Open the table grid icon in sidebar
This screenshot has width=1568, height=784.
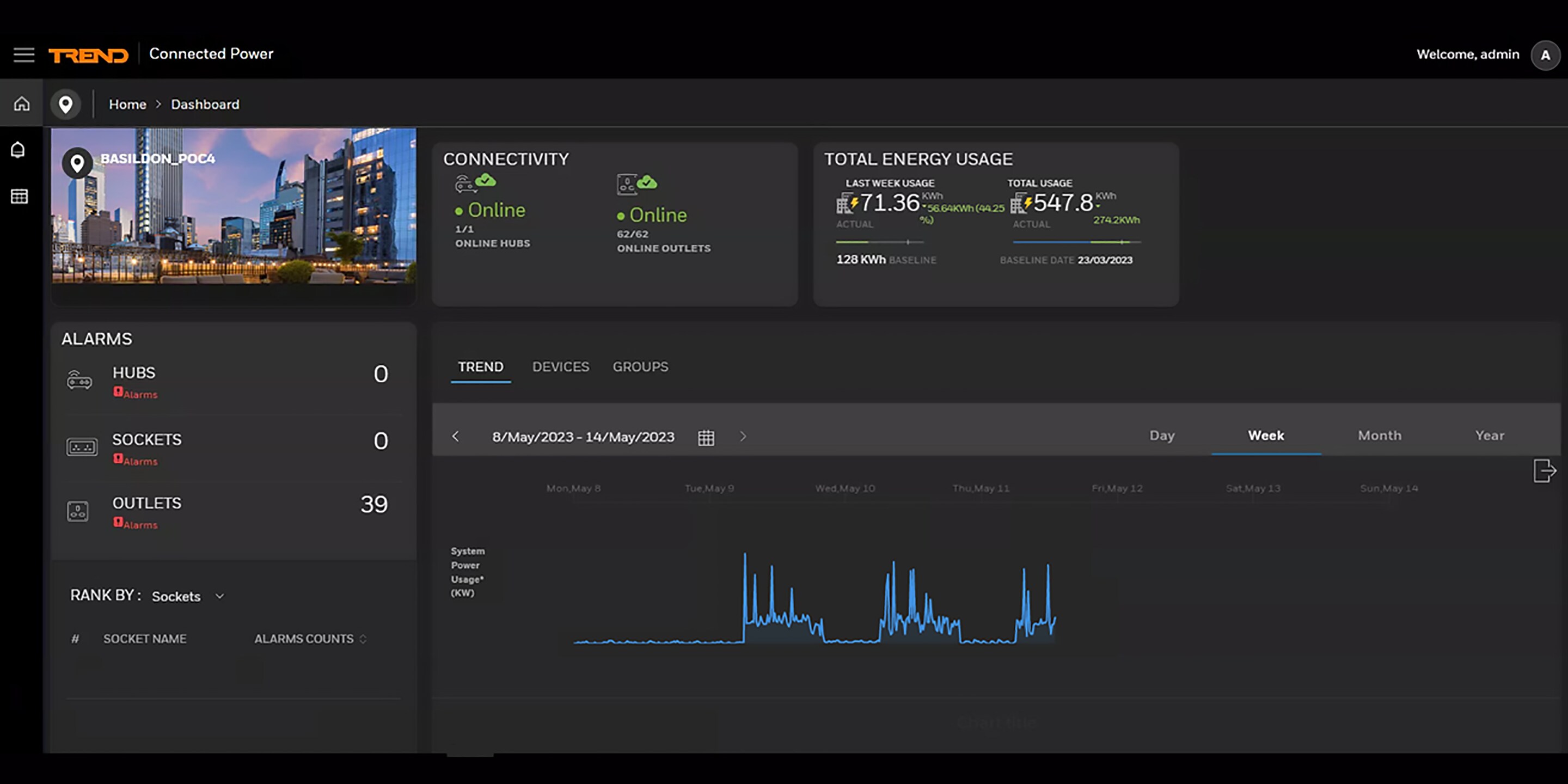pos(20,196)
